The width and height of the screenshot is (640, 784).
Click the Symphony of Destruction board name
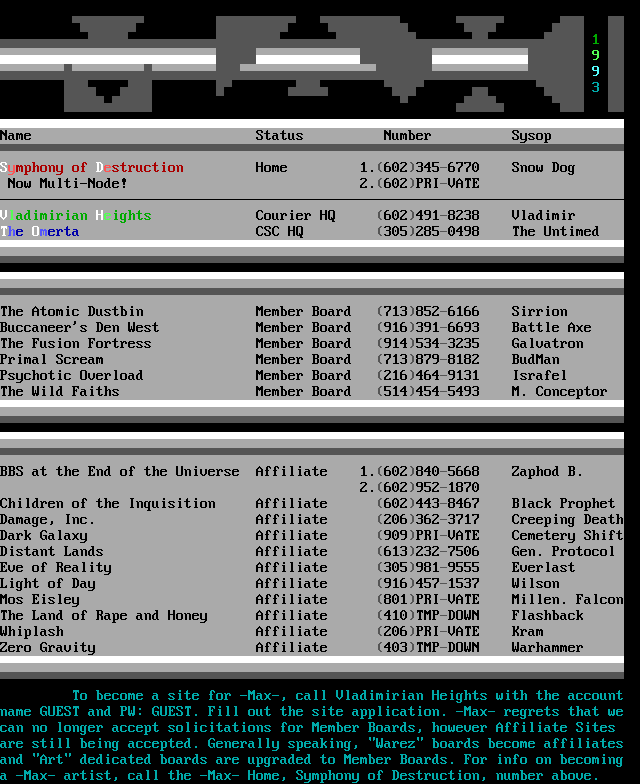[92, 168]
